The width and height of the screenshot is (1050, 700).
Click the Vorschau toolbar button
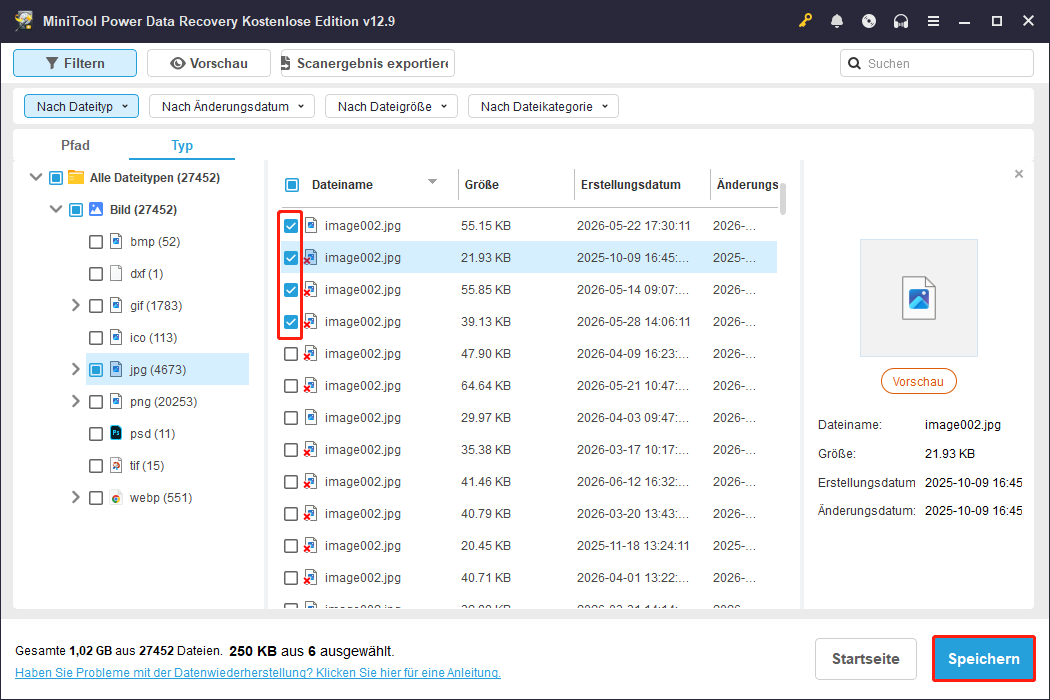(209, 63)
